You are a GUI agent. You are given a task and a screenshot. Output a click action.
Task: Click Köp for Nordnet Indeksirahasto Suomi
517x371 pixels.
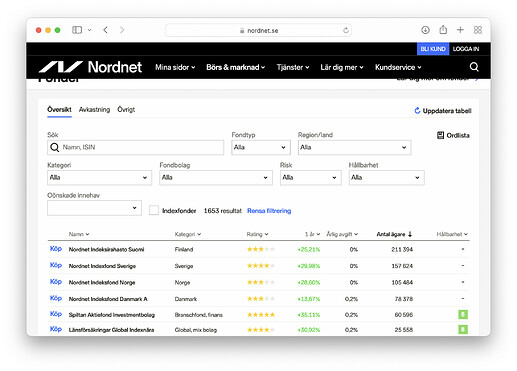(x=56, y=249)
